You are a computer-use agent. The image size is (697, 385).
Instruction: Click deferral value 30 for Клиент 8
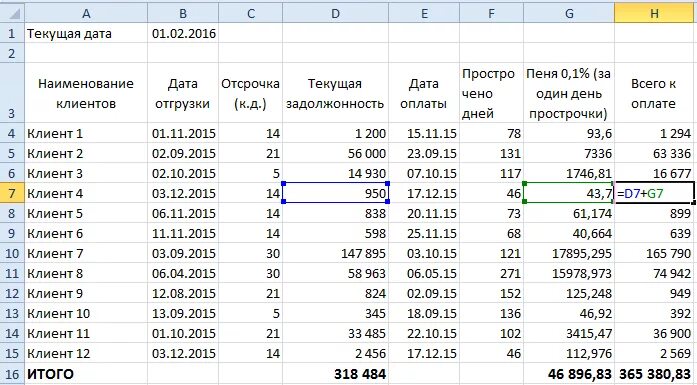(x=251, y=273)
